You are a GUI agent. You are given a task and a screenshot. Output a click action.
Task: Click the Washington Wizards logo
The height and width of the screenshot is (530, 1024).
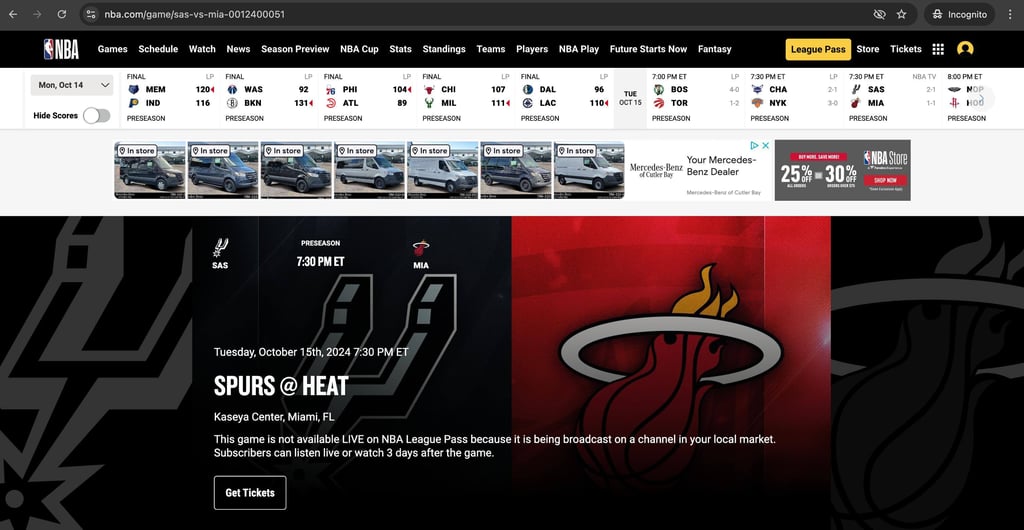[232, 89]
